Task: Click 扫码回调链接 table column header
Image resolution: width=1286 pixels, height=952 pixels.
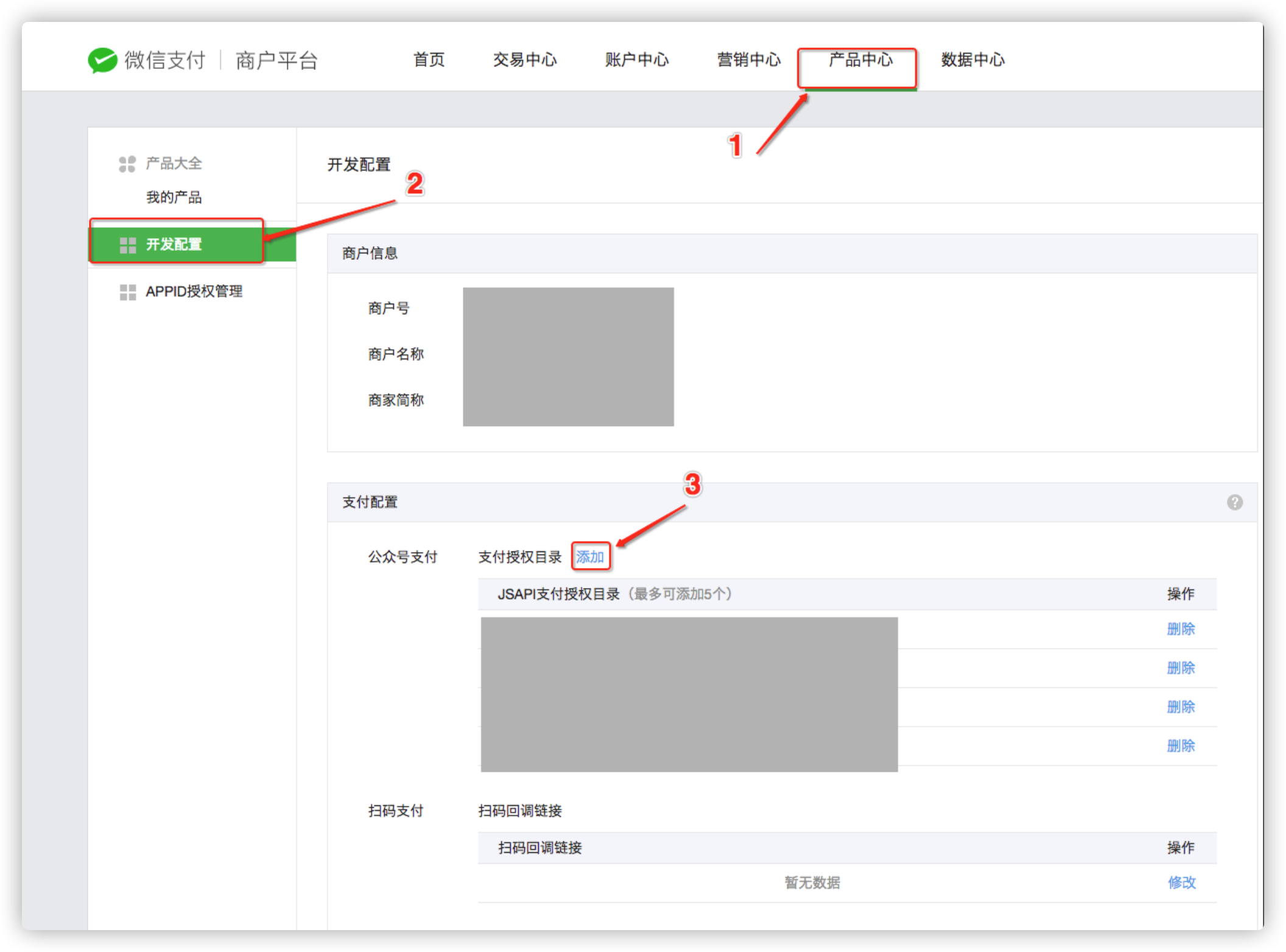Action: pos(539,848)
